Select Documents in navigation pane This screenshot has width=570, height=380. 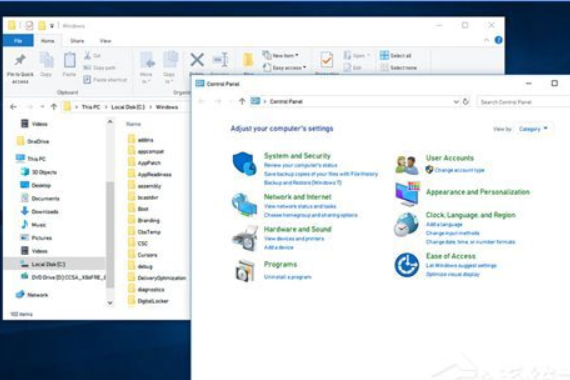(40, 198)
